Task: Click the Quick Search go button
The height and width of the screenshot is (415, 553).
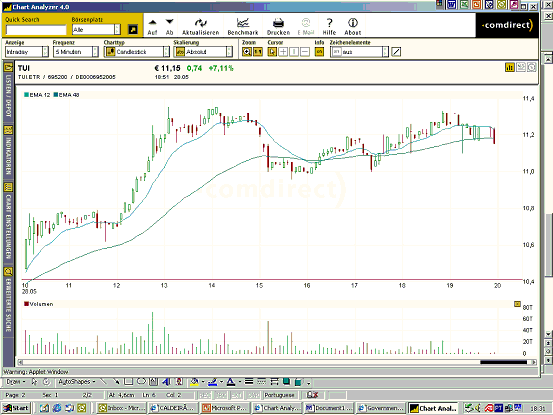Action: (x=133, y=30)
